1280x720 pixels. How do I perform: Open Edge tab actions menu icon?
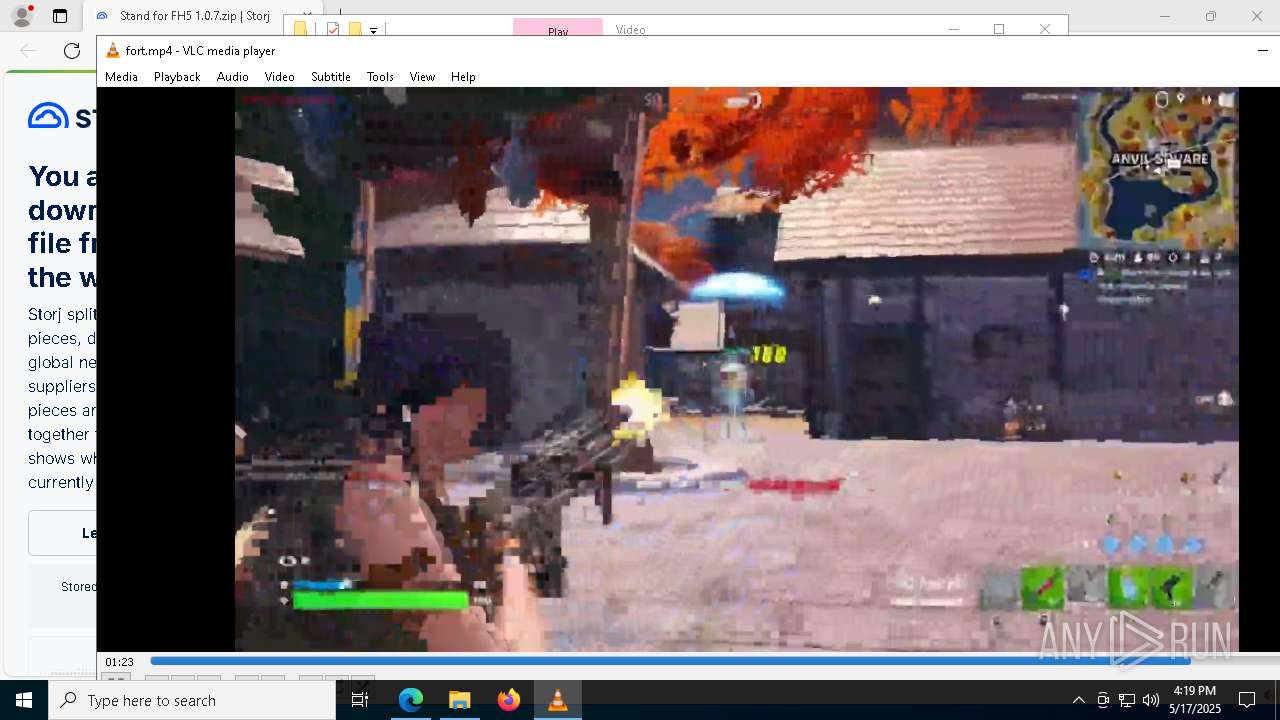pos(60,16)
